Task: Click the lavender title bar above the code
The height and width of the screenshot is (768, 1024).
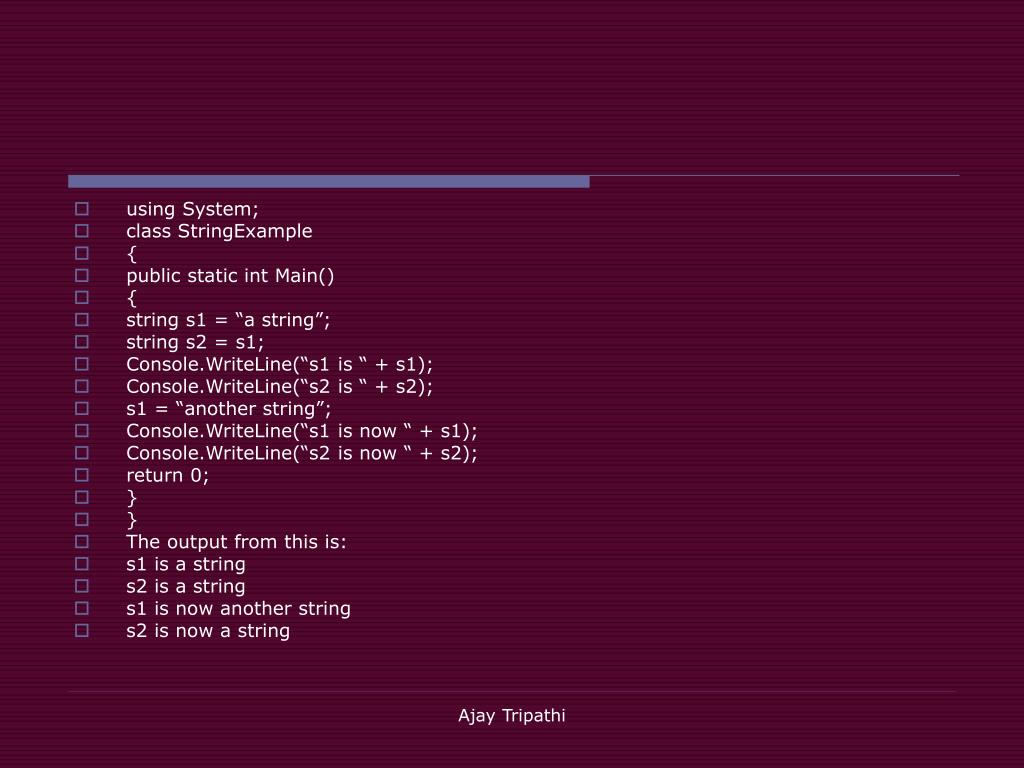Action: (328, 182)
